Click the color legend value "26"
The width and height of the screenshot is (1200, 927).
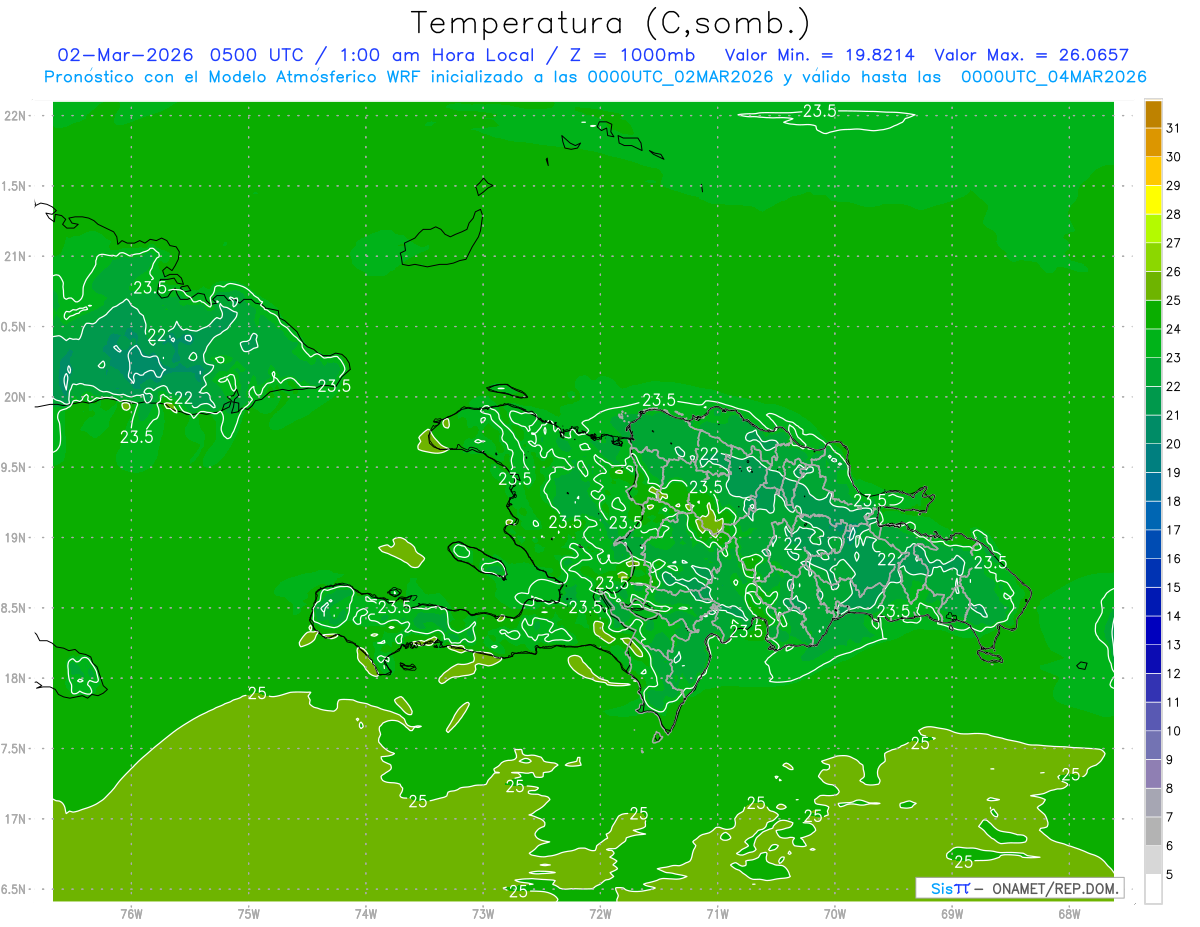(x=1174, y=272)
